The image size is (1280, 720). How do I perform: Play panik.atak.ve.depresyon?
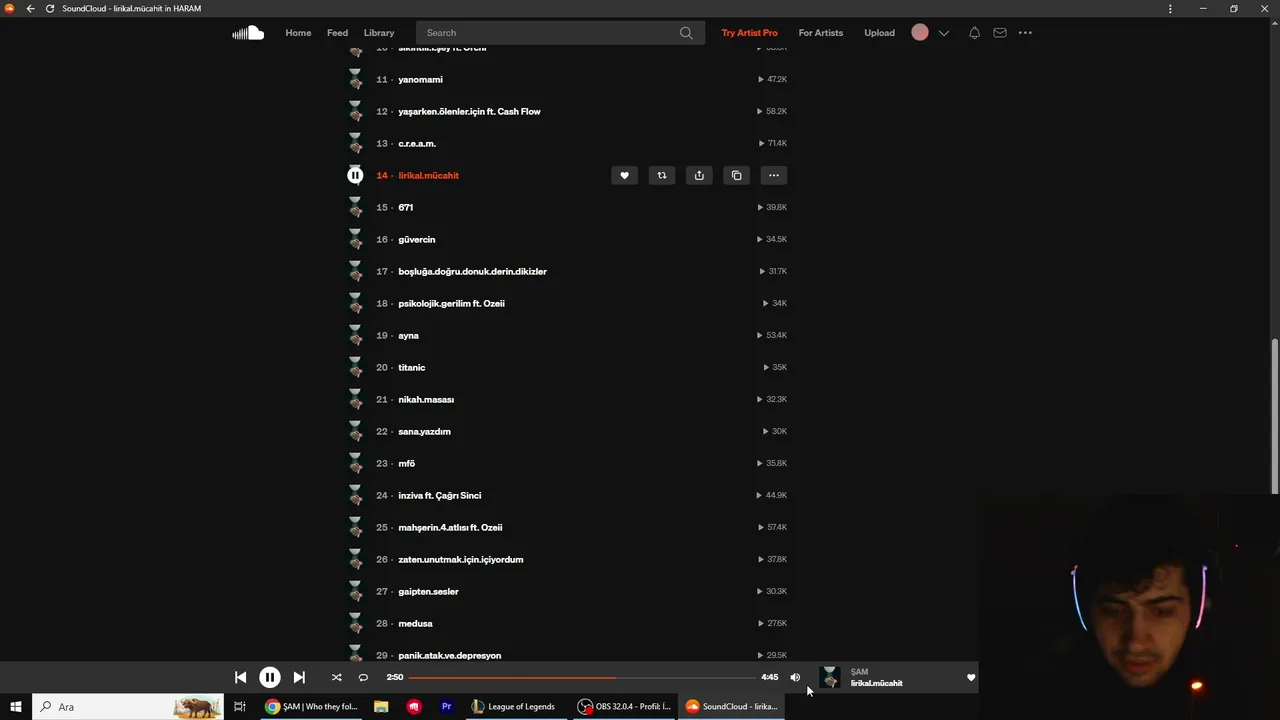(449, 655)
